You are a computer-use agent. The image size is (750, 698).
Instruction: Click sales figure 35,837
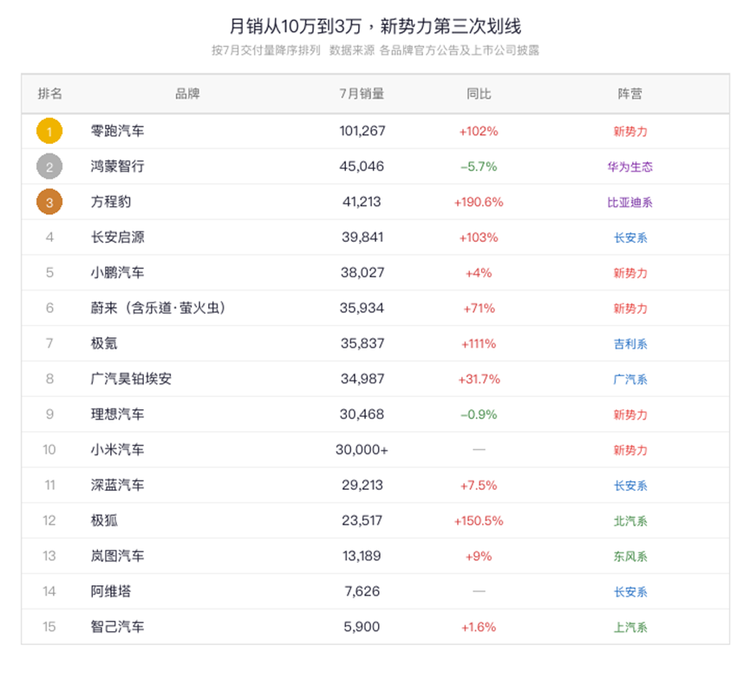coord(362,343)
